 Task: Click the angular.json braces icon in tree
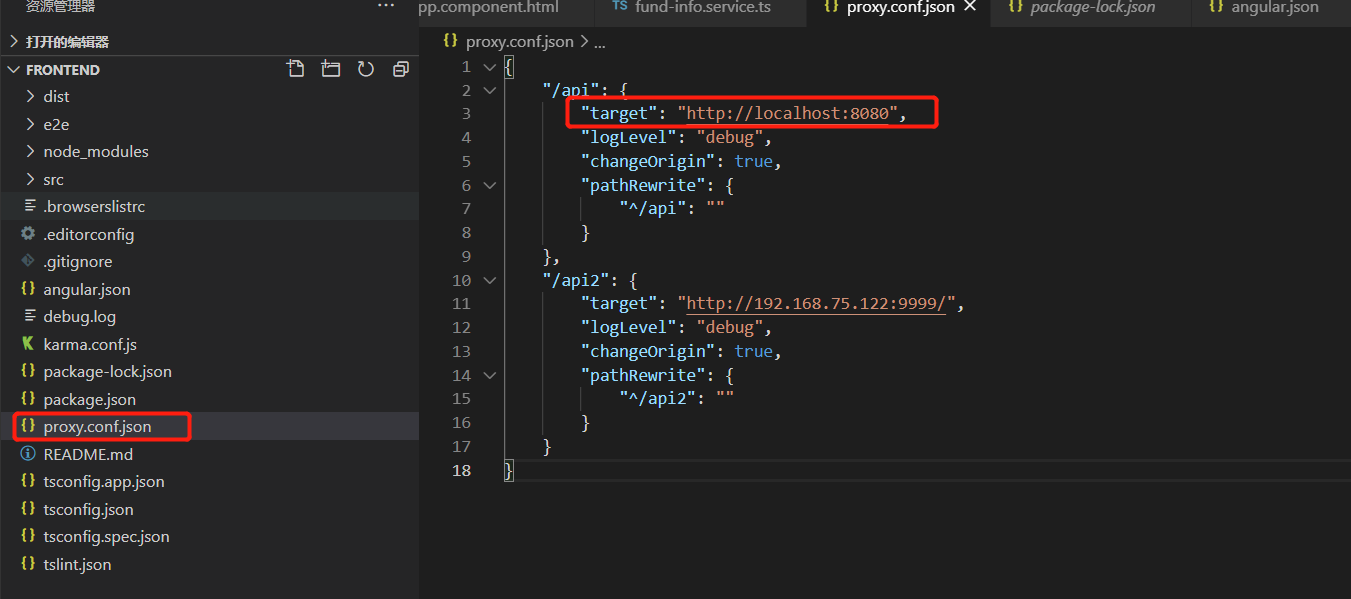click(28, 289)
